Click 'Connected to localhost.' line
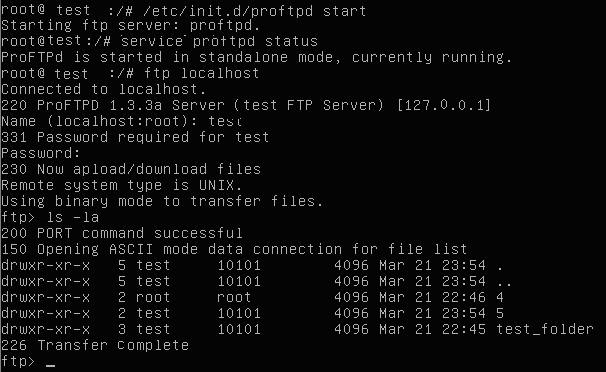The image size is (606, 372). pyautogui.click(x=103, y=89)
